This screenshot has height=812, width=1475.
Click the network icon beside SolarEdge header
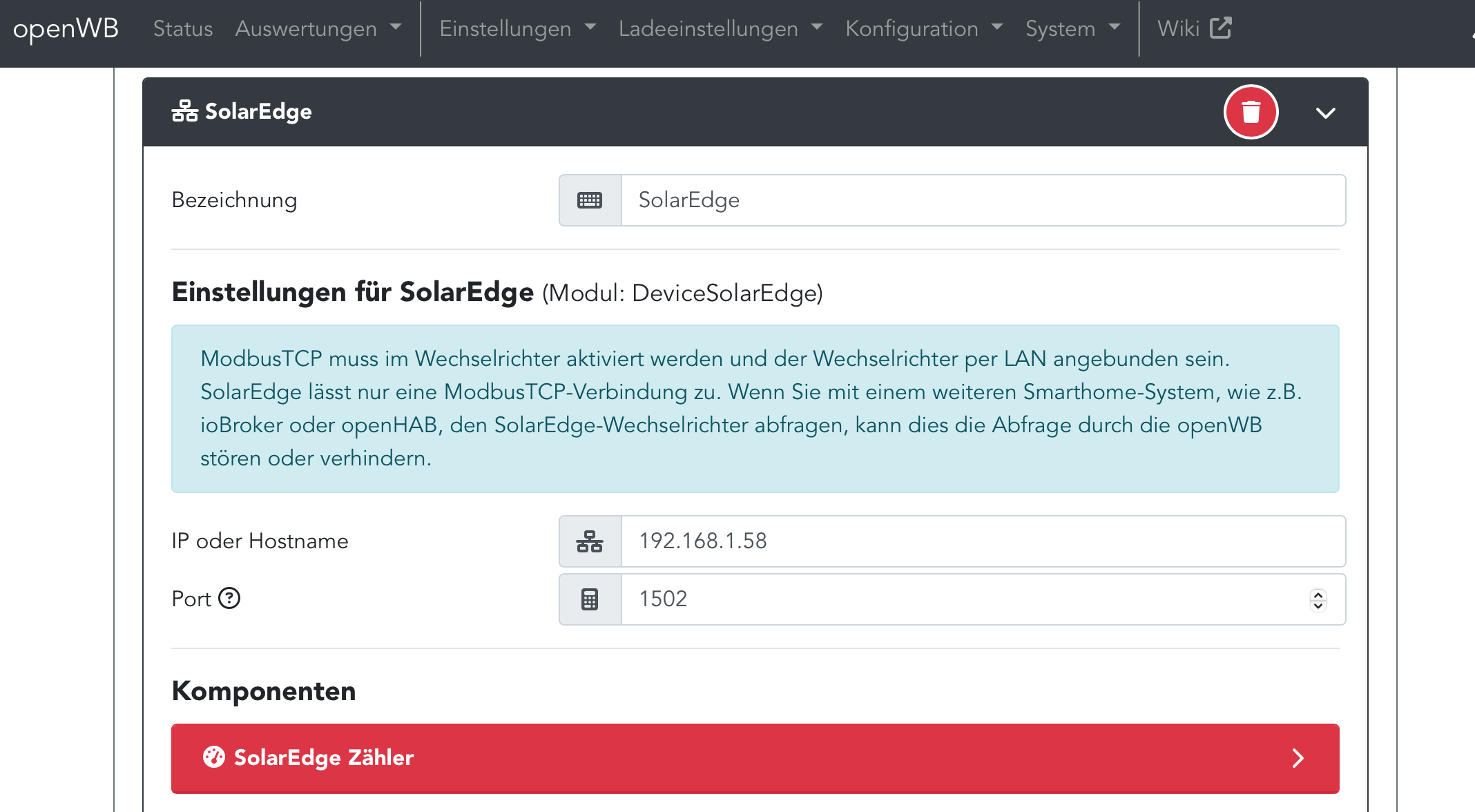tap(184, 111)
